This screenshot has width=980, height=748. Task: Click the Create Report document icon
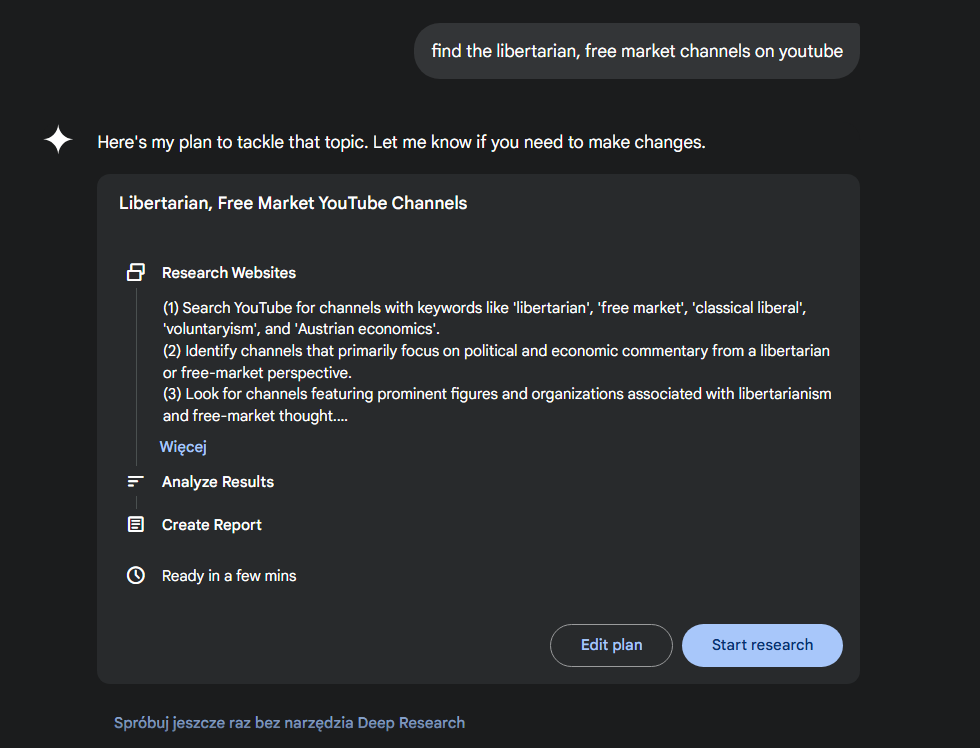(136, 524)
